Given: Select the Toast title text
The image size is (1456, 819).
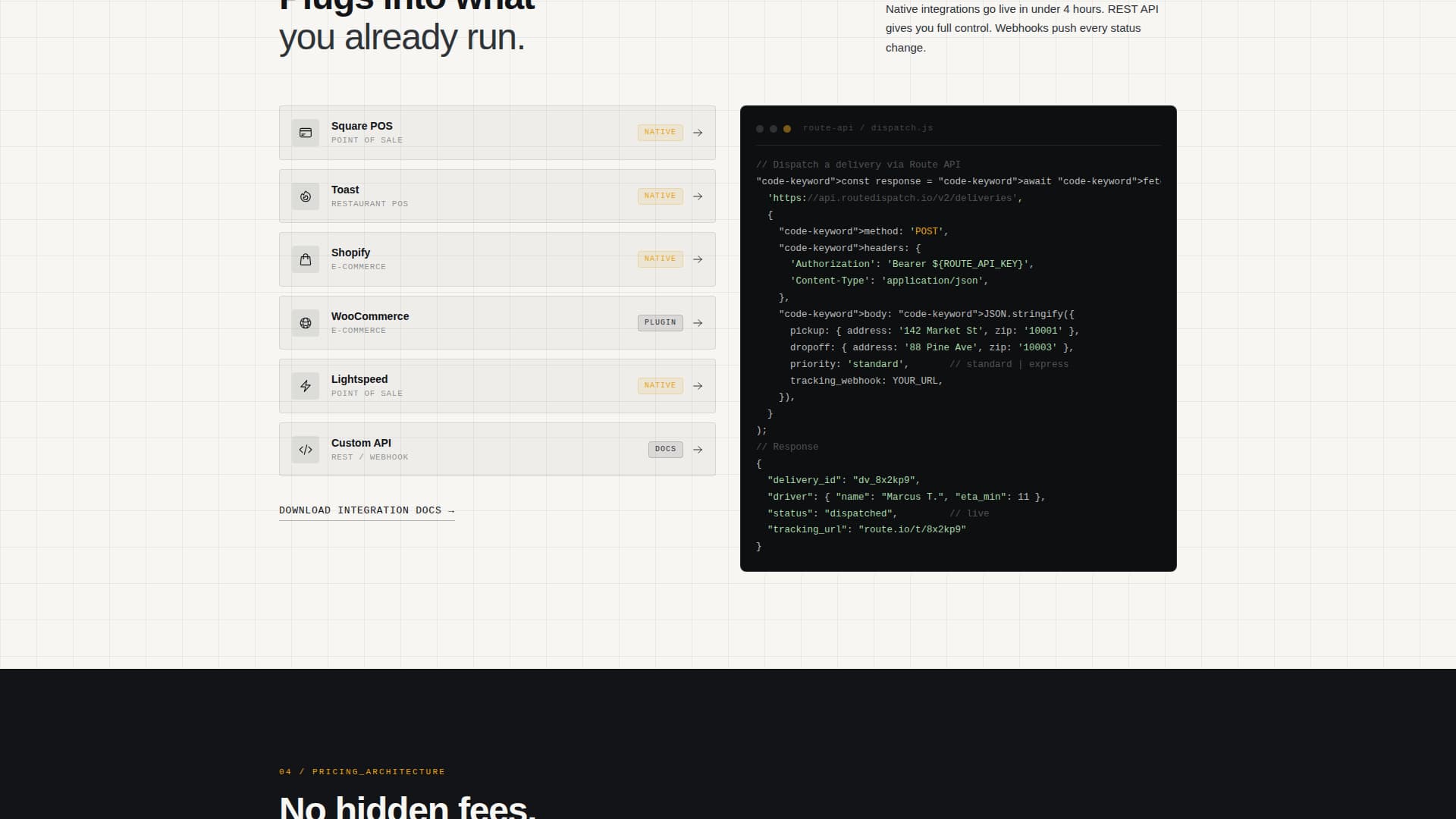Looking at the screenshot, I should [x=345, y=190].
